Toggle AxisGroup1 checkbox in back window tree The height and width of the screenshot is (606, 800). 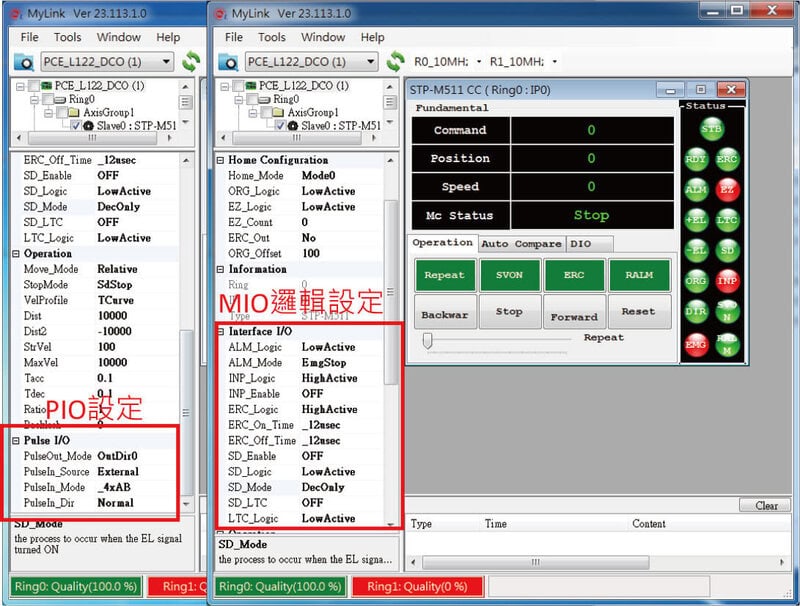click(x=61, y=112)
